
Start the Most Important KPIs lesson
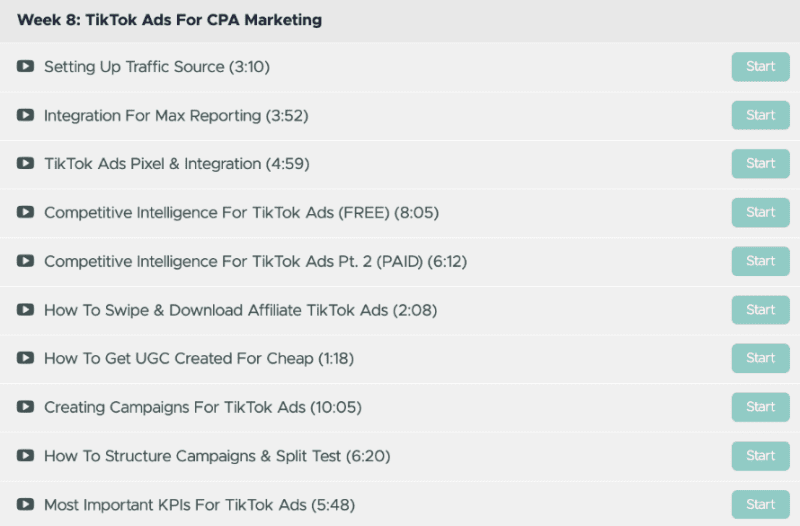pos(760,504)
